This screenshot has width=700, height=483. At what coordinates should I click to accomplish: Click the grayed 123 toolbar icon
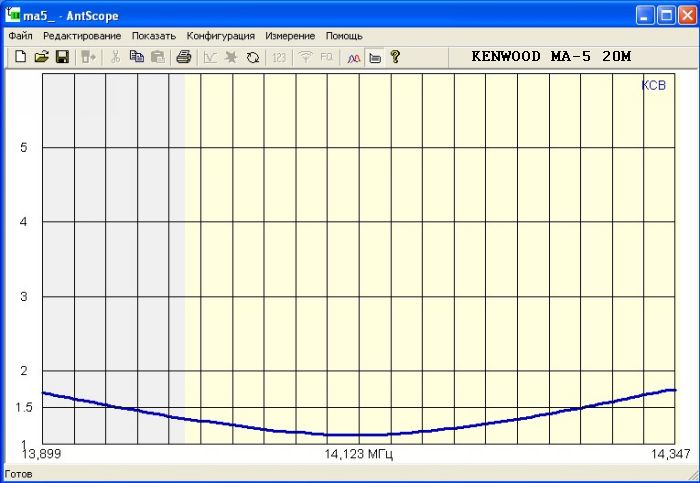point(279,57)
